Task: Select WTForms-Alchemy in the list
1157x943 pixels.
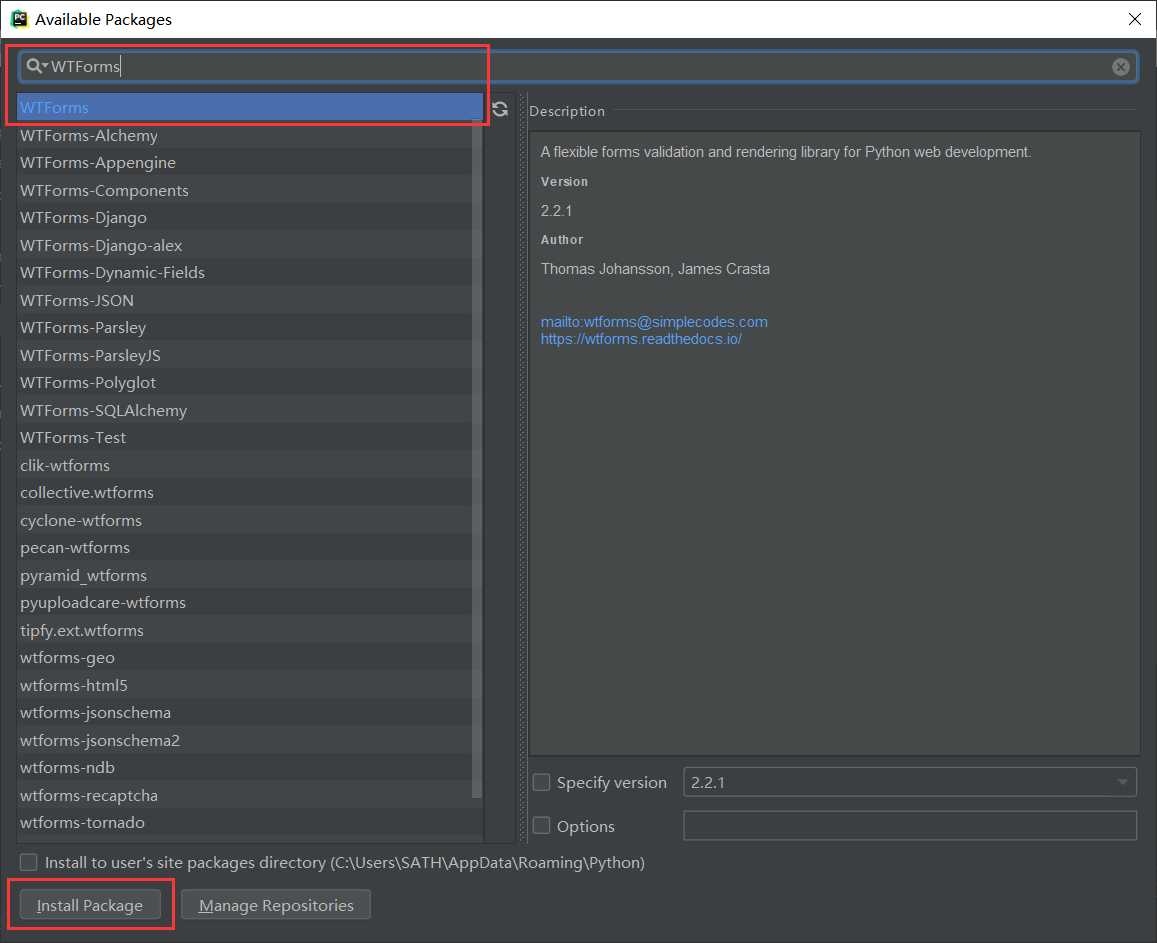Action: pyautogui.click(x=244, y=135)
